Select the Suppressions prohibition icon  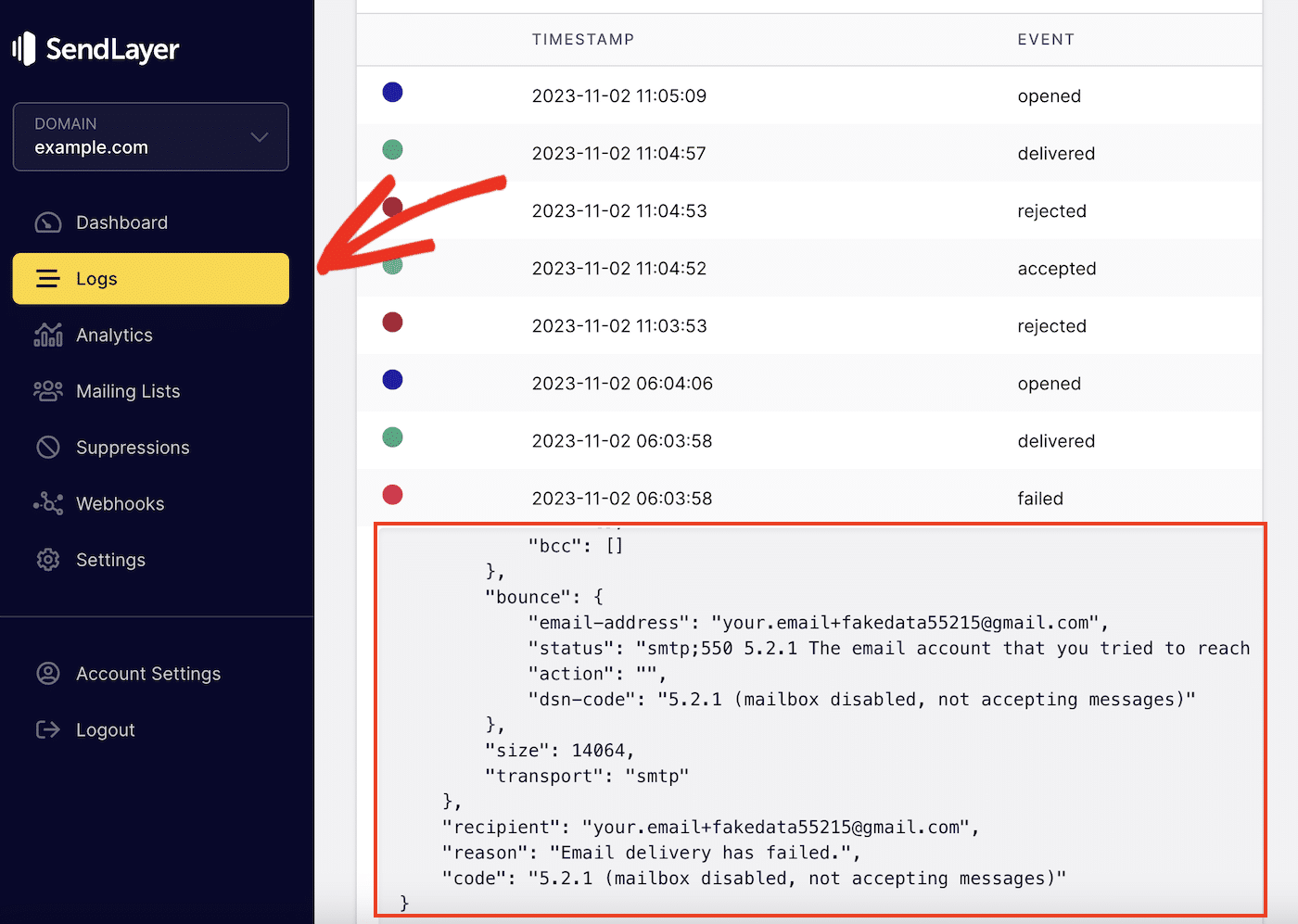(x=47, y=447)
